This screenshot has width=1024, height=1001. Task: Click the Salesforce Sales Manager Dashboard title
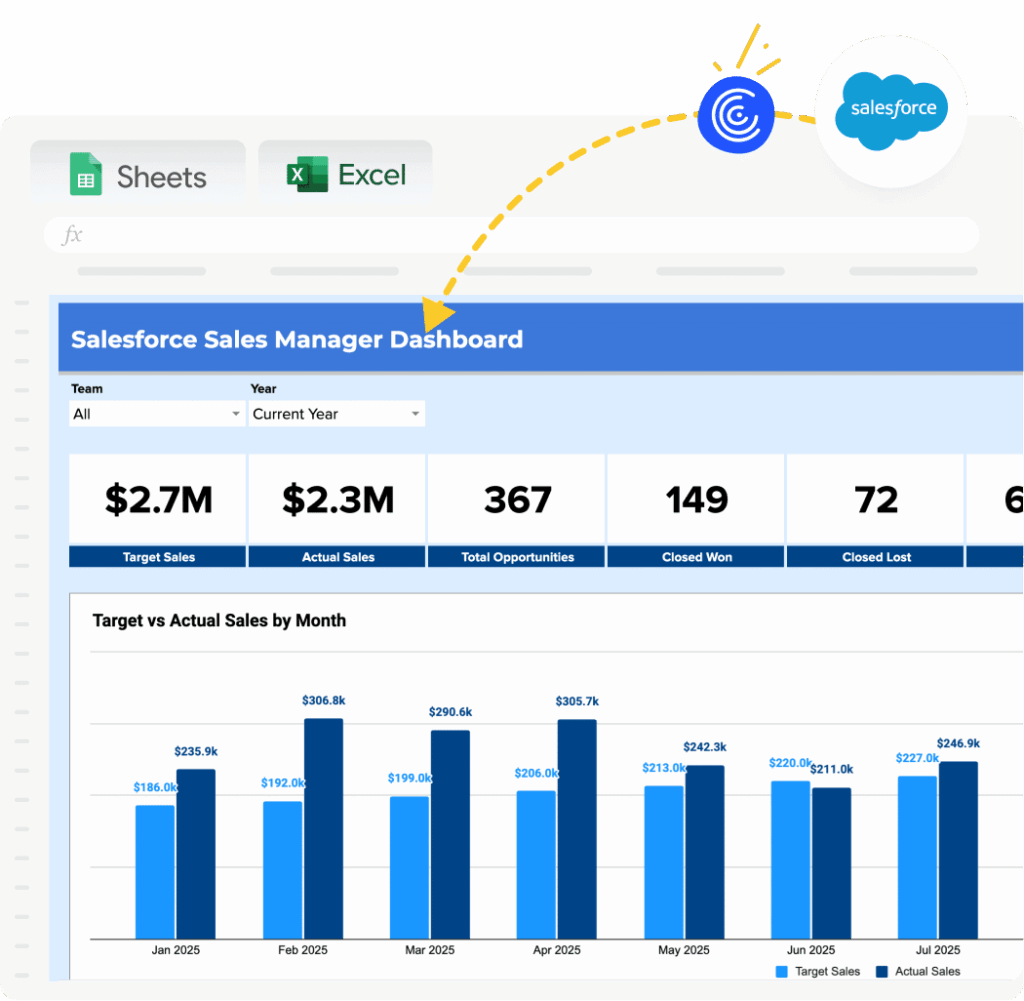[297, 339]
